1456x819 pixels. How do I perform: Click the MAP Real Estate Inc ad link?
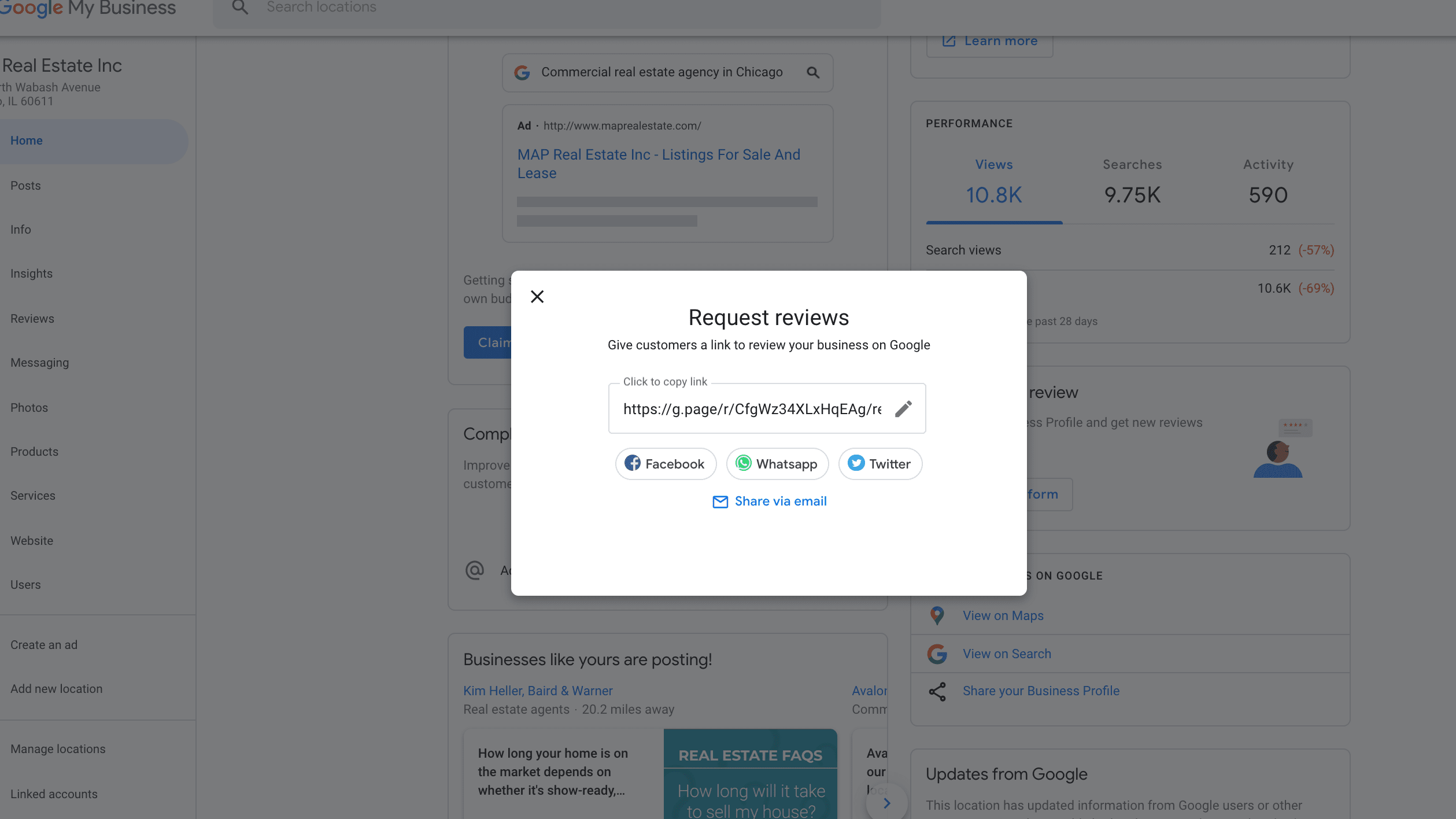point(658,163)
